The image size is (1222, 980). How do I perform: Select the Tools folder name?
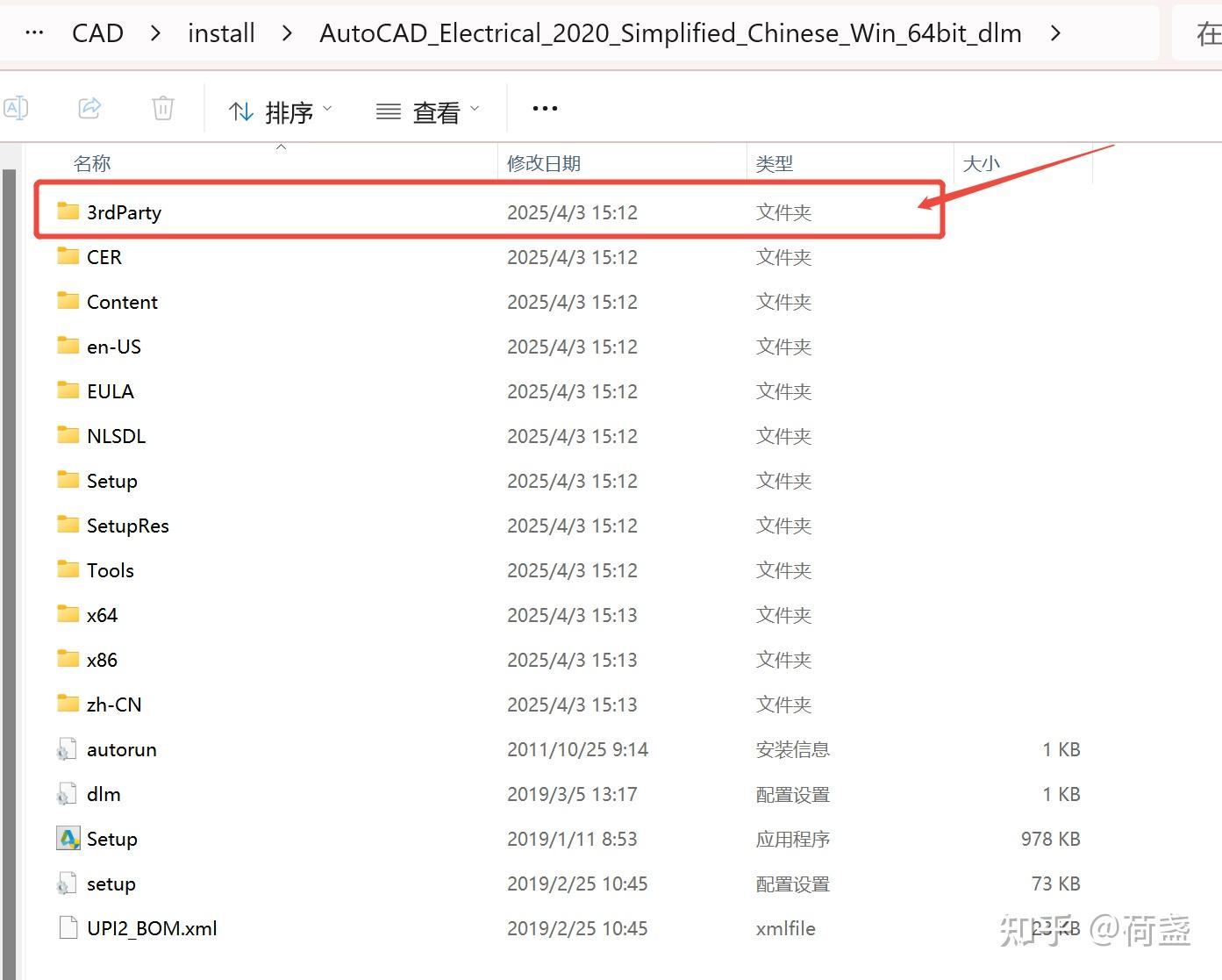point(111,570)
